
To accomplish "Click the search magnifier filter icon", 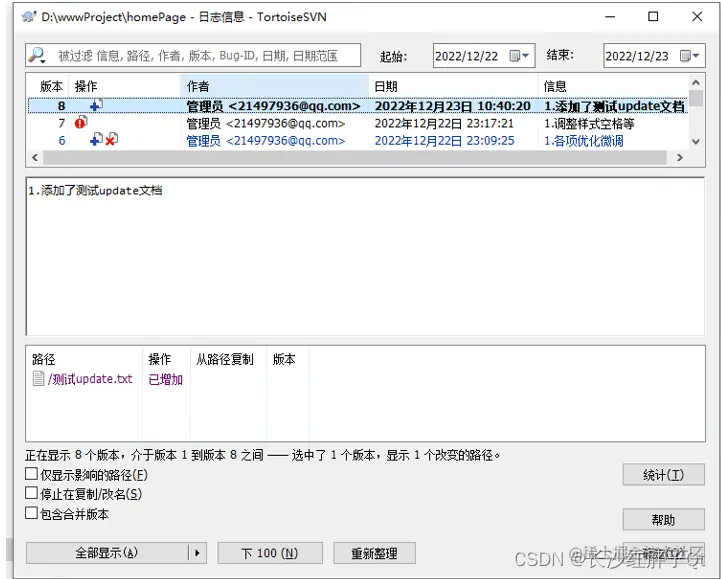I will 37,55.
